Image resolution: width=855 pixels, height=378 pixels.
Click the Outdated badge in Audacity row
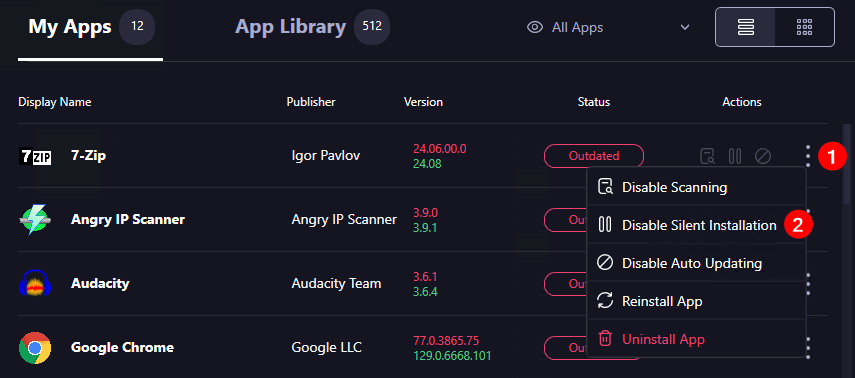(x=565, y=284)
